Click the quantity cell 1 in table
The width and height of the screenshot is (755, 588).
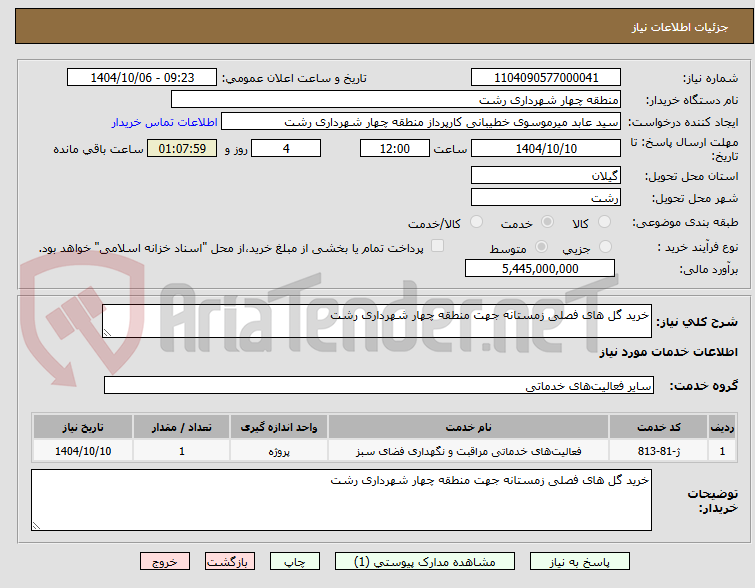pyautogui.click(x=182, y=451)
